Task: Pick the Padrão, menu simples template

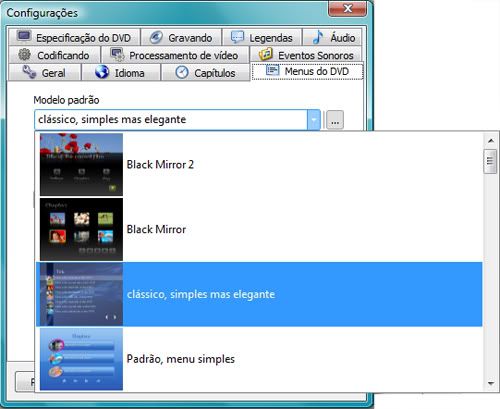Action: click(x=259, y=359)
